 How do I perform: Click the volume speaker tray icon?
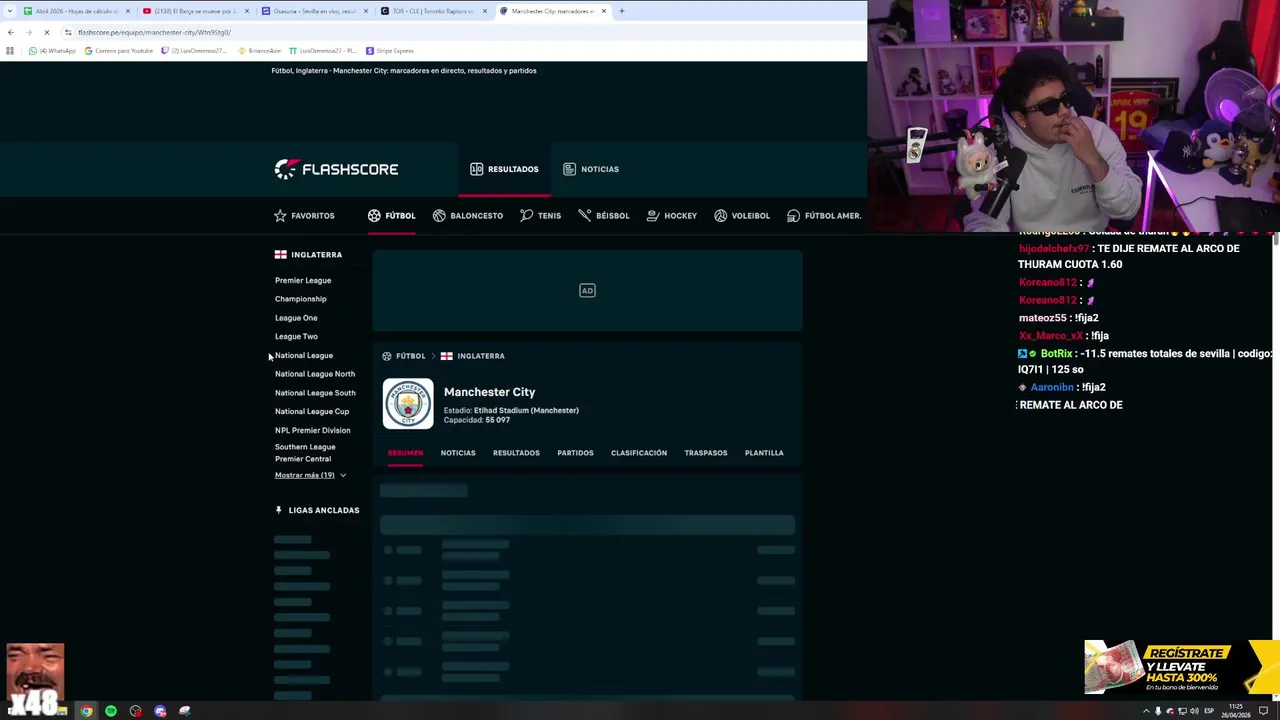tap(1194, 711)
